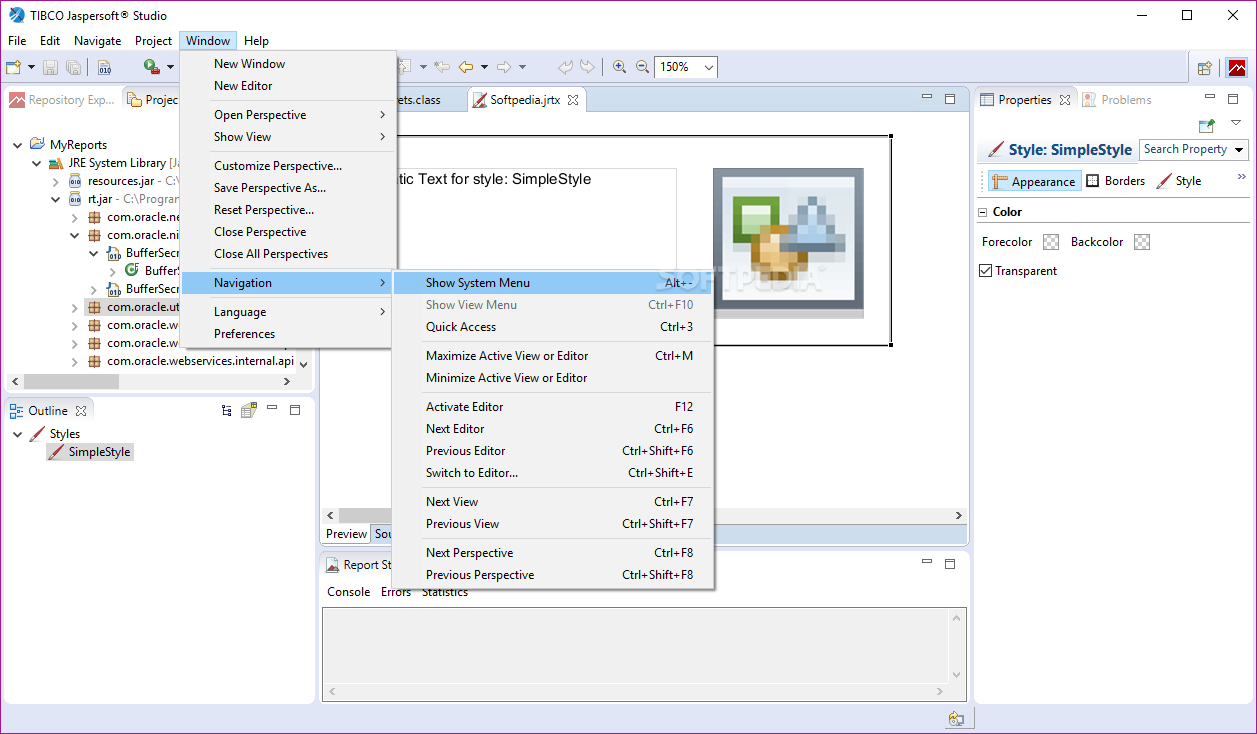Minimize the editor area
Image resolution: width=1257 pixels, height=734 pixels.
click(x=928, y=98)
